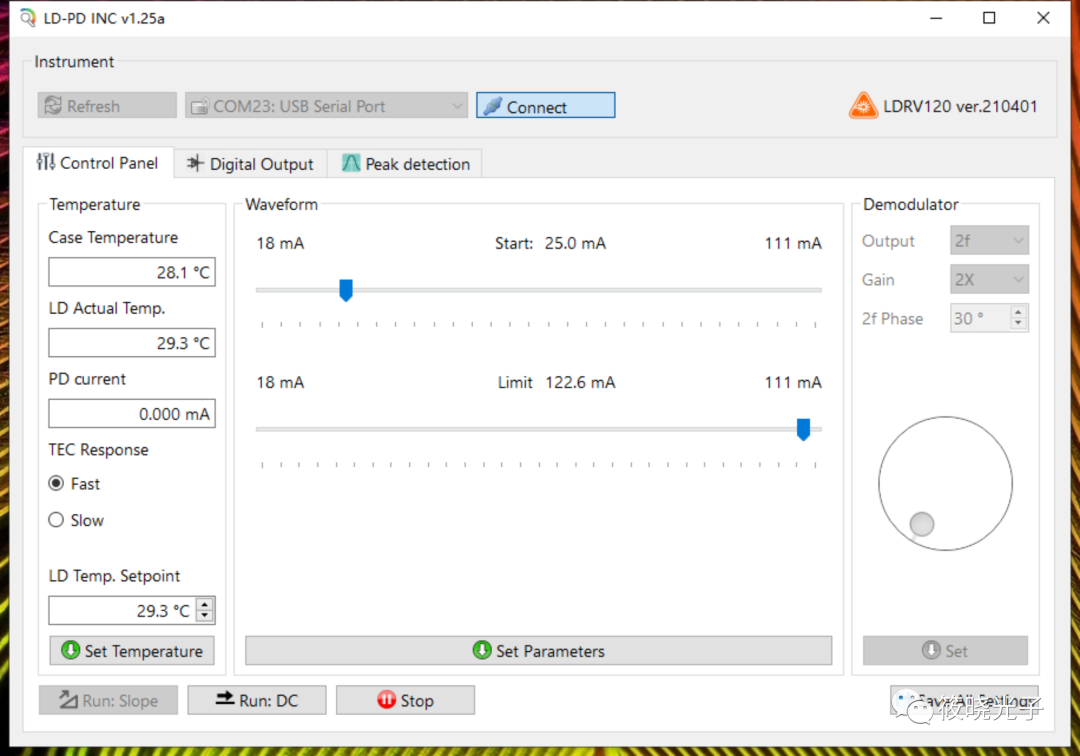Click the Run: Slope button

coord(108,701)
